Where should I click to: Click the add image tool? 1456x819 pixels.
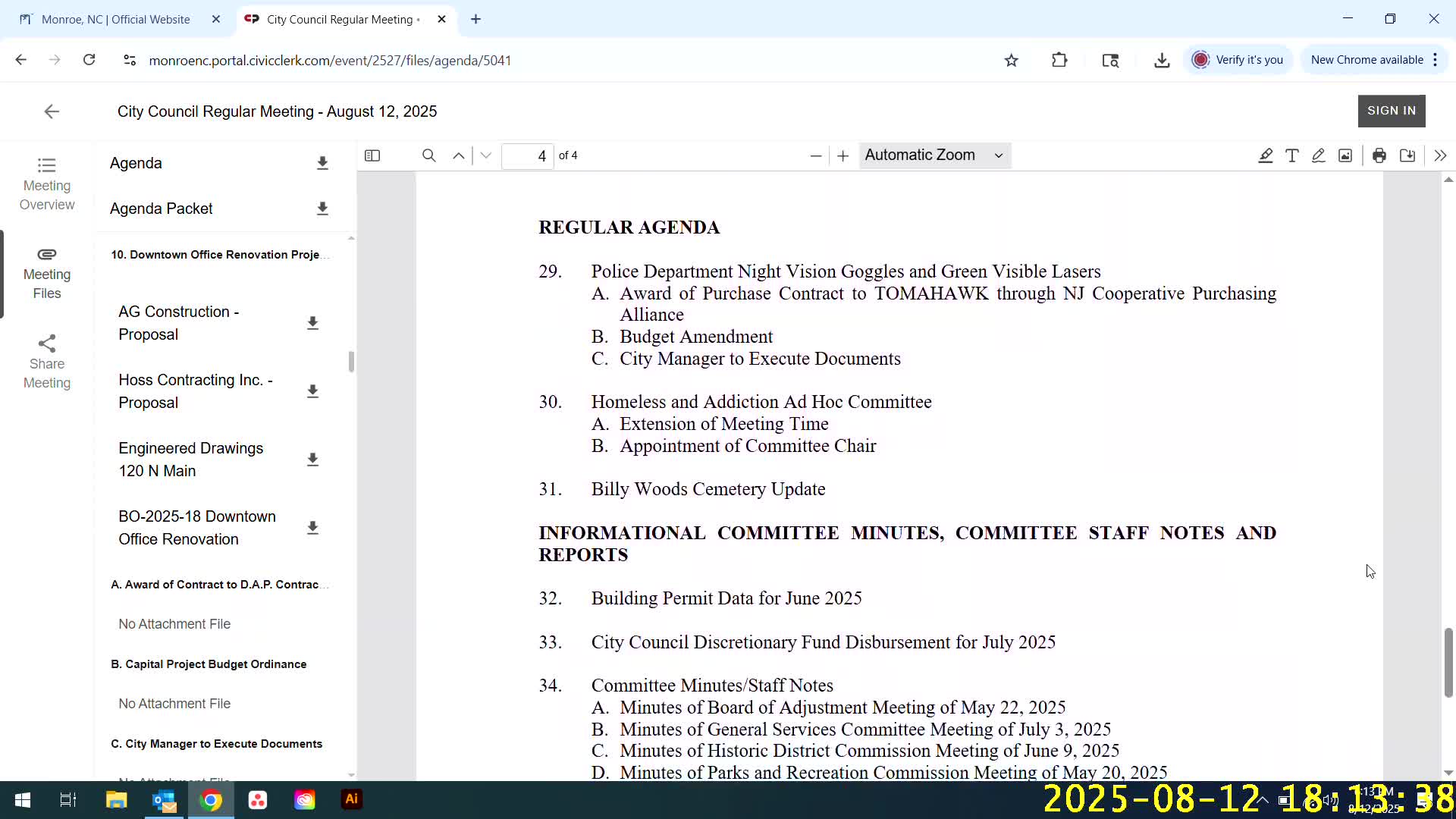click(1345, 155)
